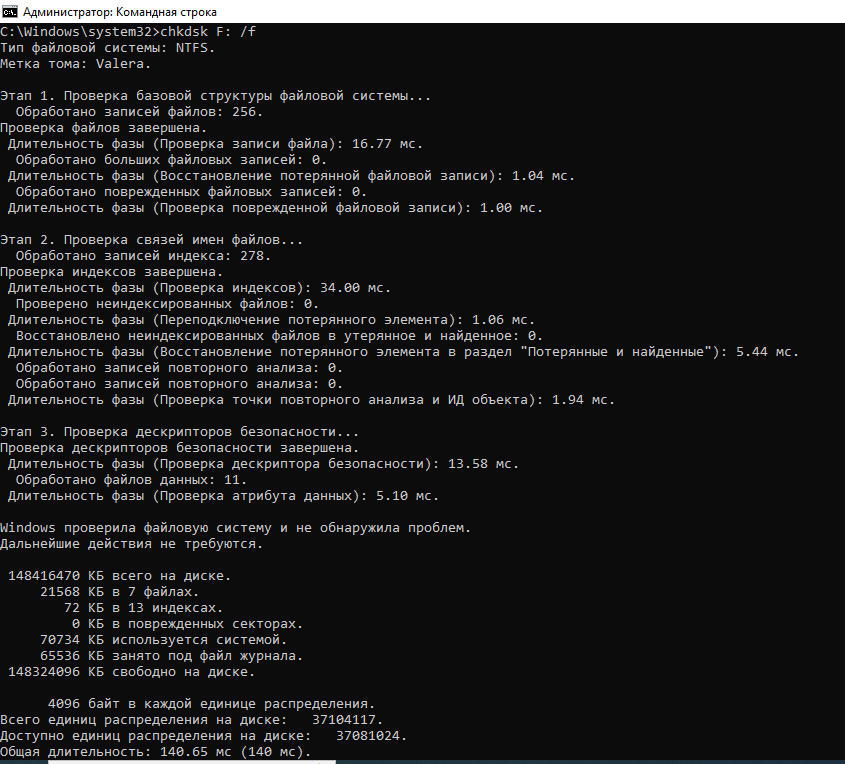
Task: Click '21568 КБ в 7 файлах.'
Action: (119, 592)
